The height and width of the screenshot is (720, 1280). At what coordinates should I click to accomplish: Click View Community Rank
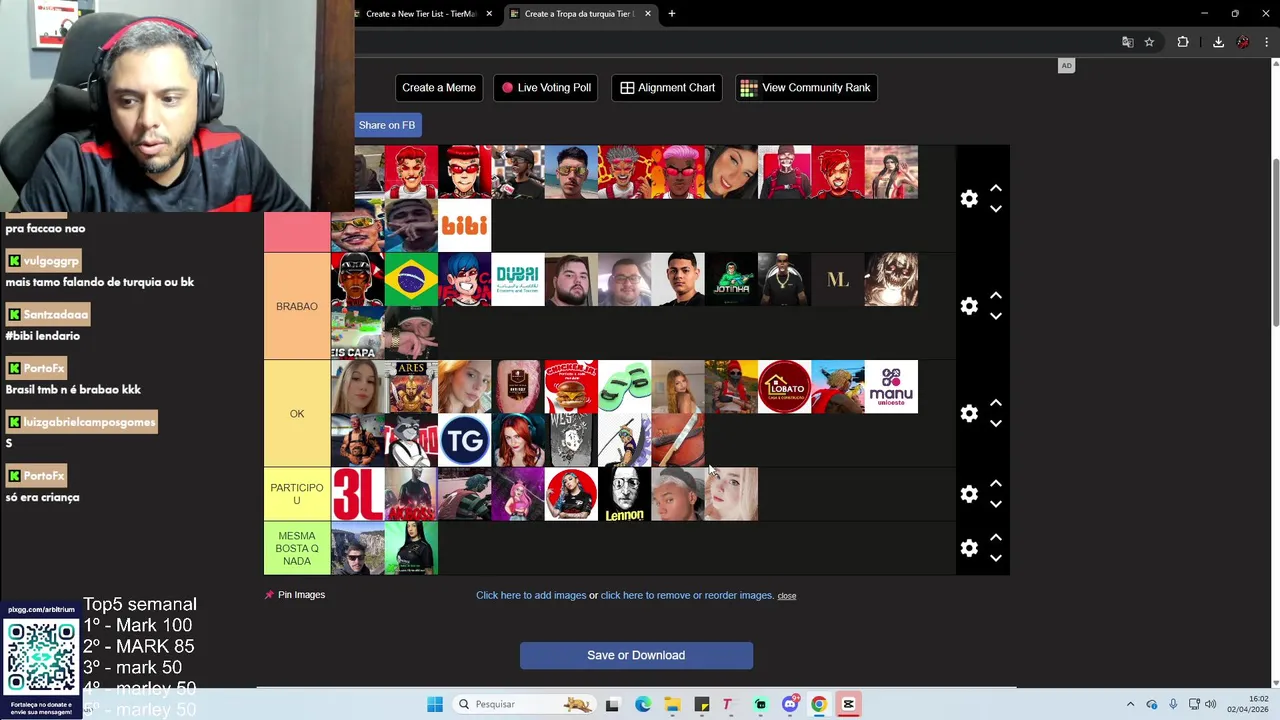click(806, 88)
